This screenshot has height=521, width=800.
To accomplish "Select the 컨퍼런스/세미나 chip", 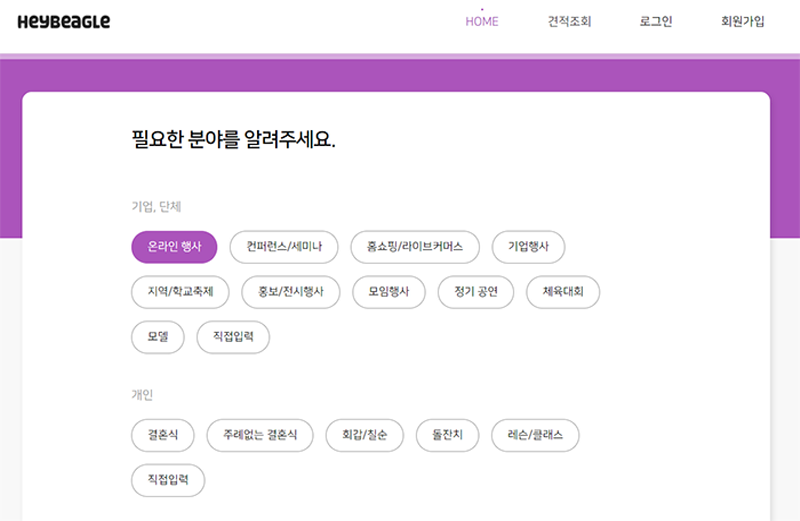I will (284, 246).
